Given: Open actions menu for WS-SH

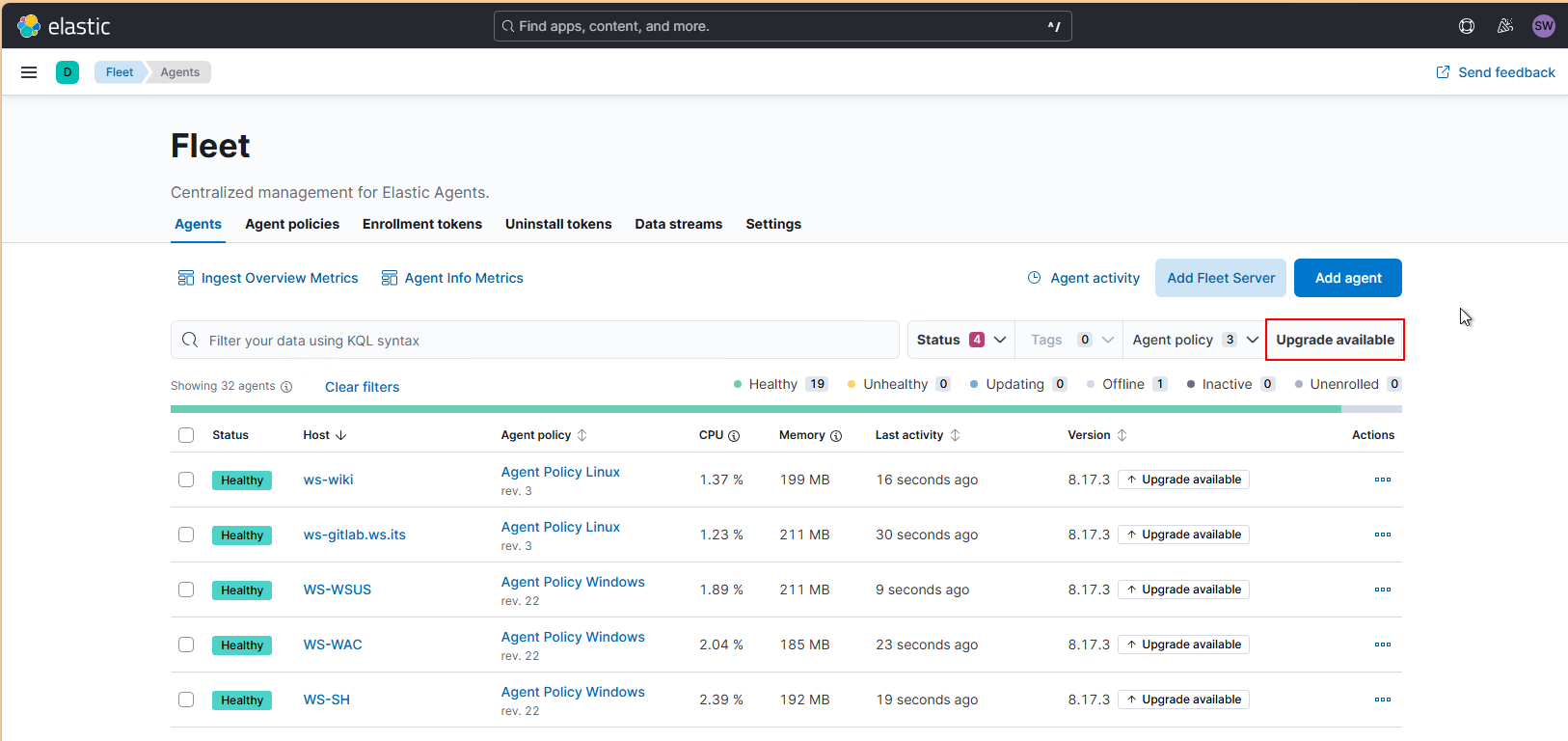Looking at the screenshot, I should (1383, 700).
